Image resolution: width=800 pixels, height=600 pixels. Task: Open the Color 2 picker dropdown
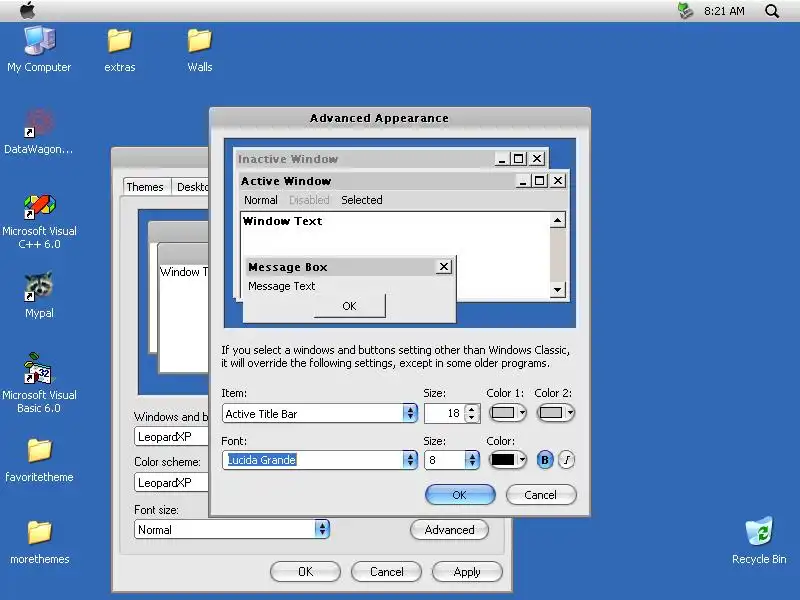point(556,413)
